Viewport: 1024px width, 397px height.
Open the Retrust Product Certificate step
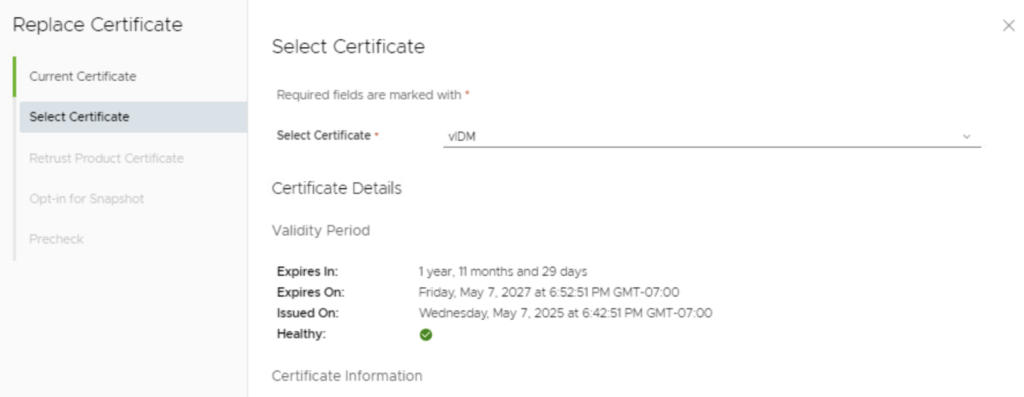click(x=106, y=158)
